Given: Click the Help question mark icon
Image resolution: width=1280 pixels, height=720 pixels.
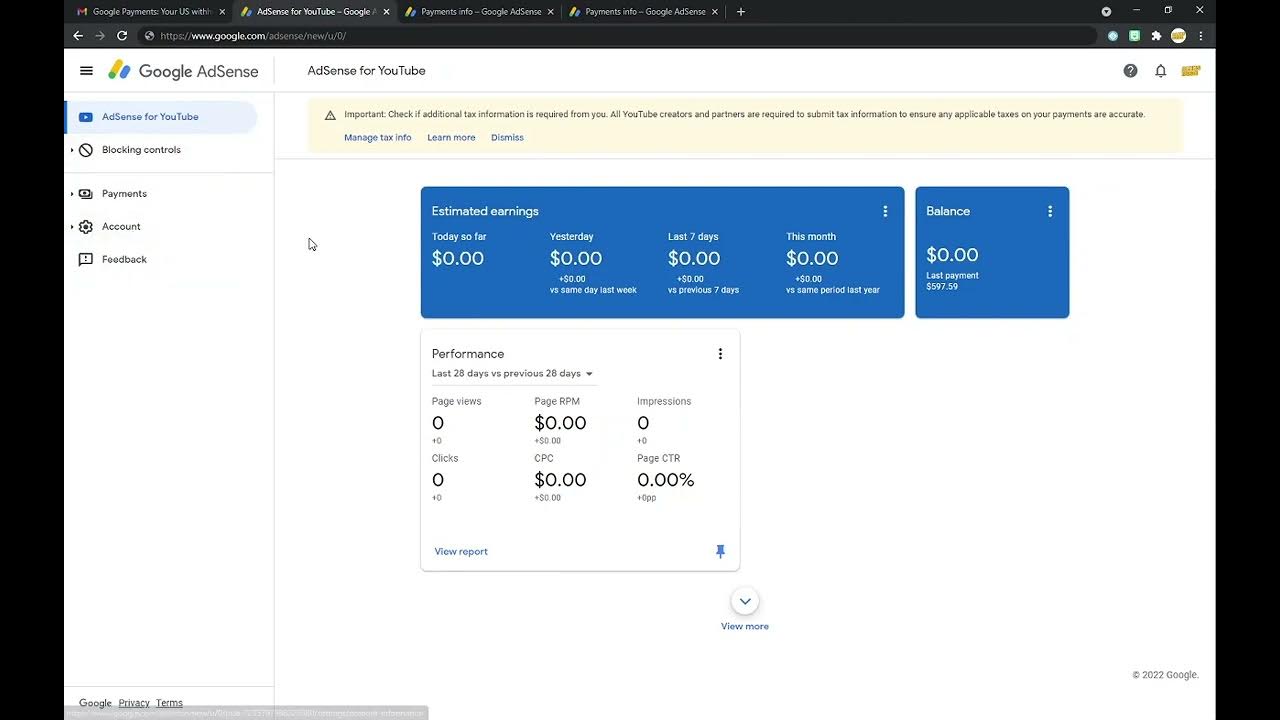Looking at the screenshot, I should point(1130,71).
